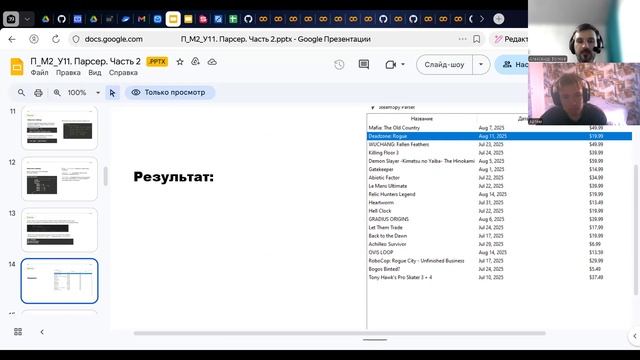Screen dimensions: 640x360
Task: Select slide 11 thumbnail
Action: [x=60, y=128]
